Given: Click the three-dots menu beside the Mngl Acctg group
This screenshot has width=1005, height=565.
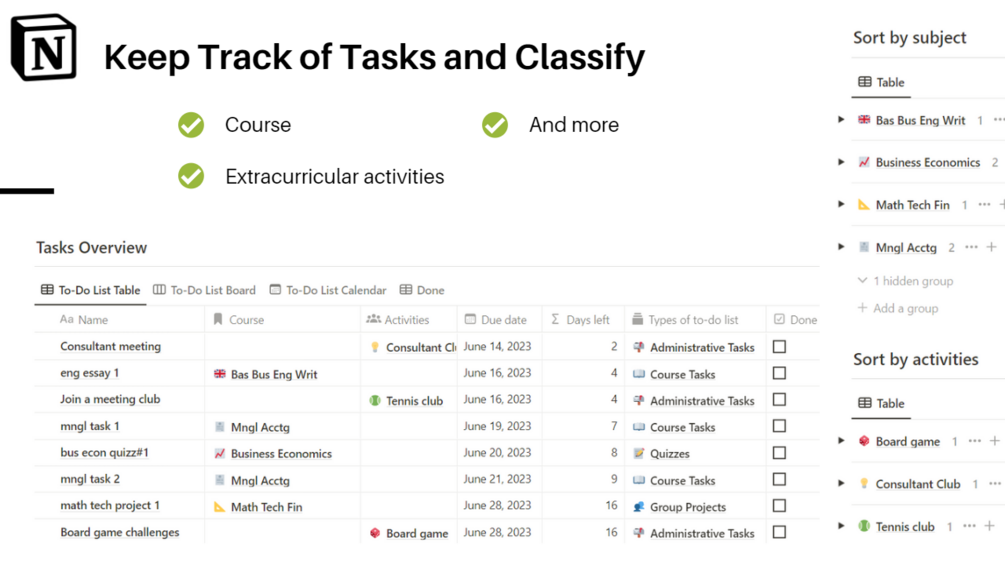Looking at the screenshot, I should [971, 247].
